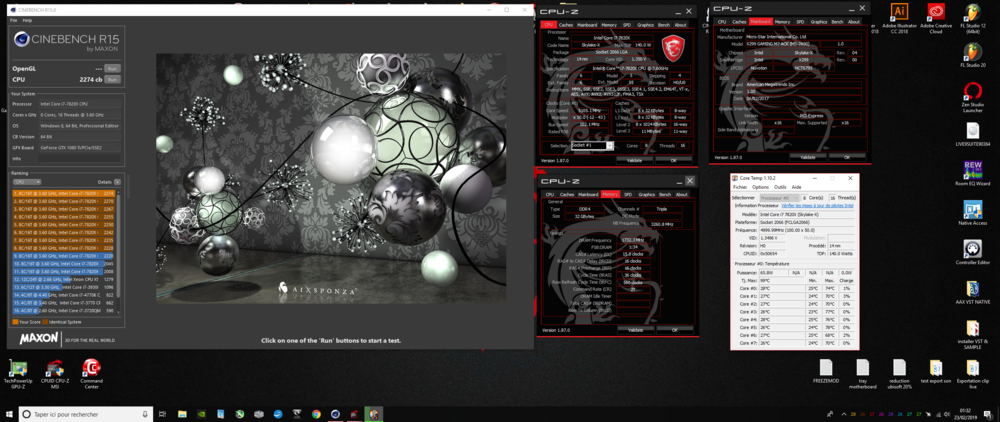Open Native Access desktop icon
Viewport: 1000px width, 422px height.
coord(972,212)
